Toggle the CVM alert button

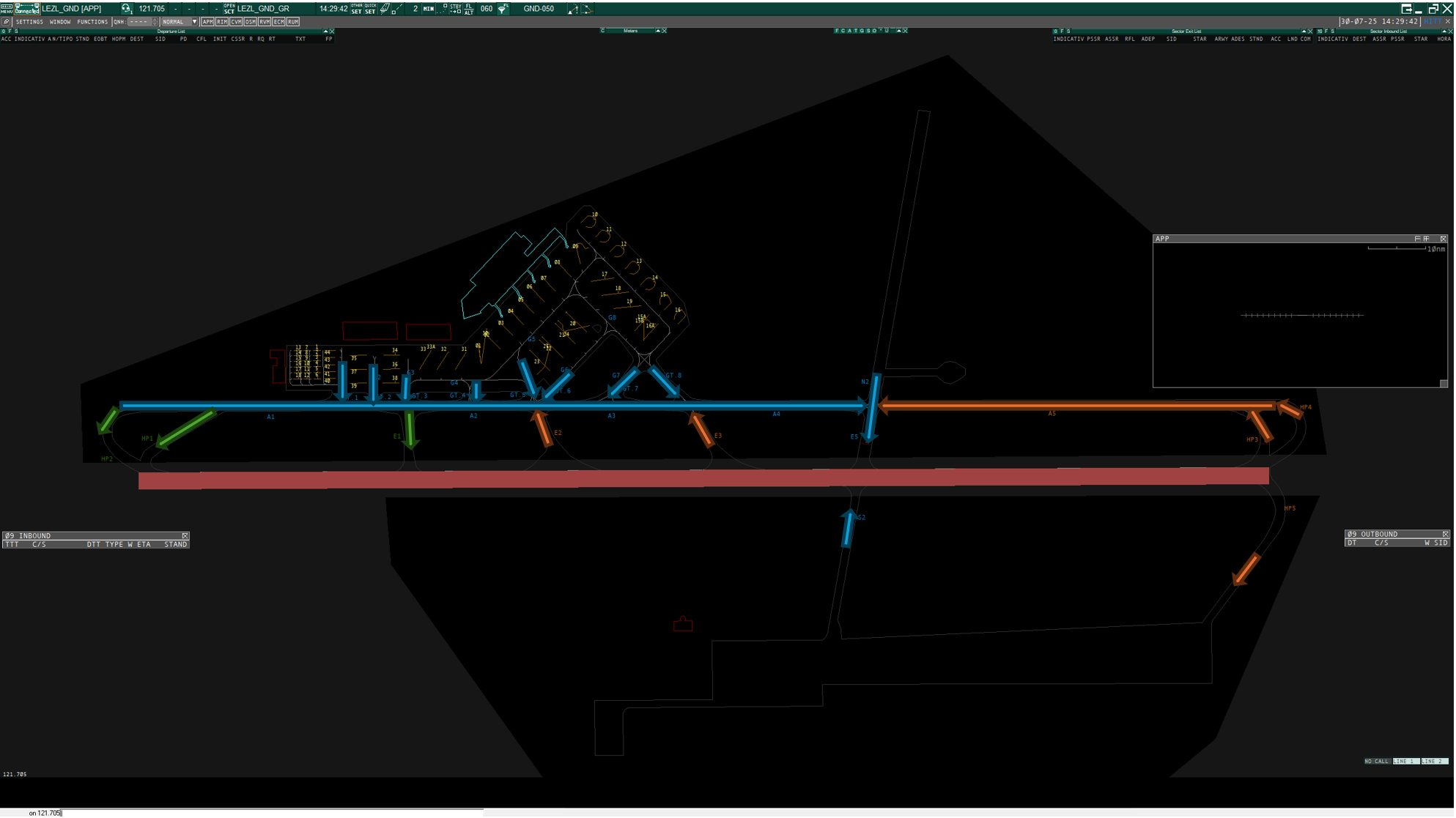point(237,22)
